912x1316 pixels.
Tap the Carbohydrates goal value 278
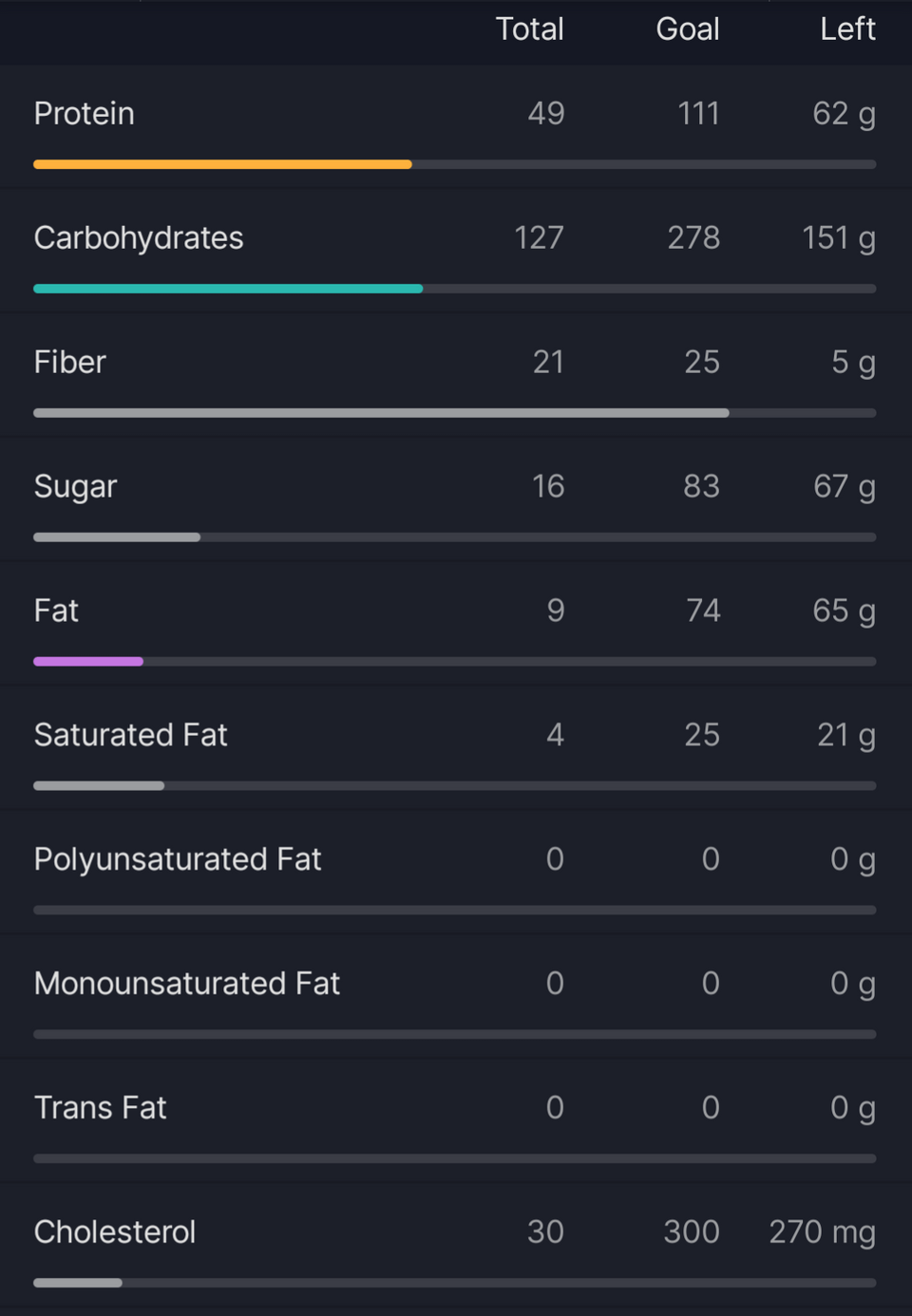(x=693, y=238)
